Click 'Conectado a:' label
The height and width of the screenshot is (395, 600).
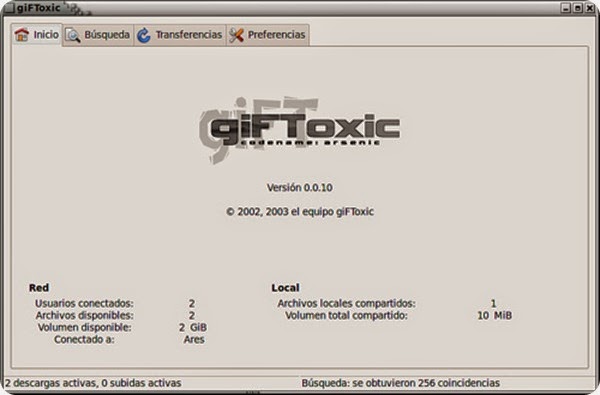click(84, 340)
